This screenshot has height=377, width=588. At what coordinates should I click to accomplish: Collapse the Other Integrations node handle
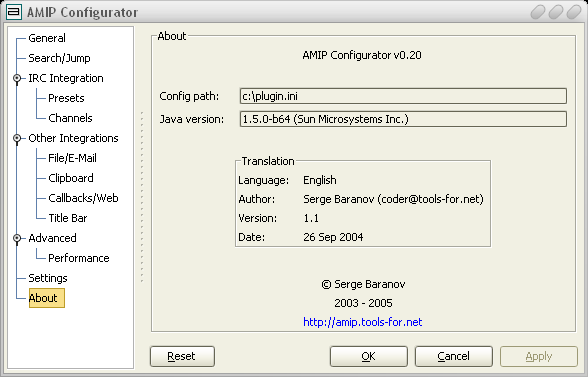[17, 138]
